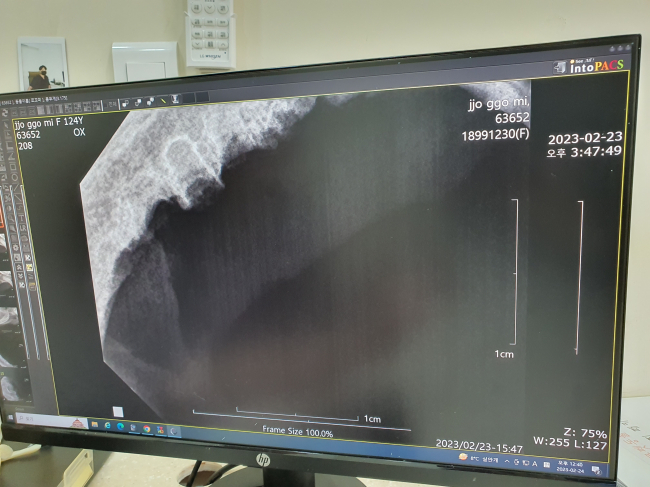Click the 'Frame Size 100.0%' label
The height and width of the screenshot is (487, 650).
(x=298, y=431)
